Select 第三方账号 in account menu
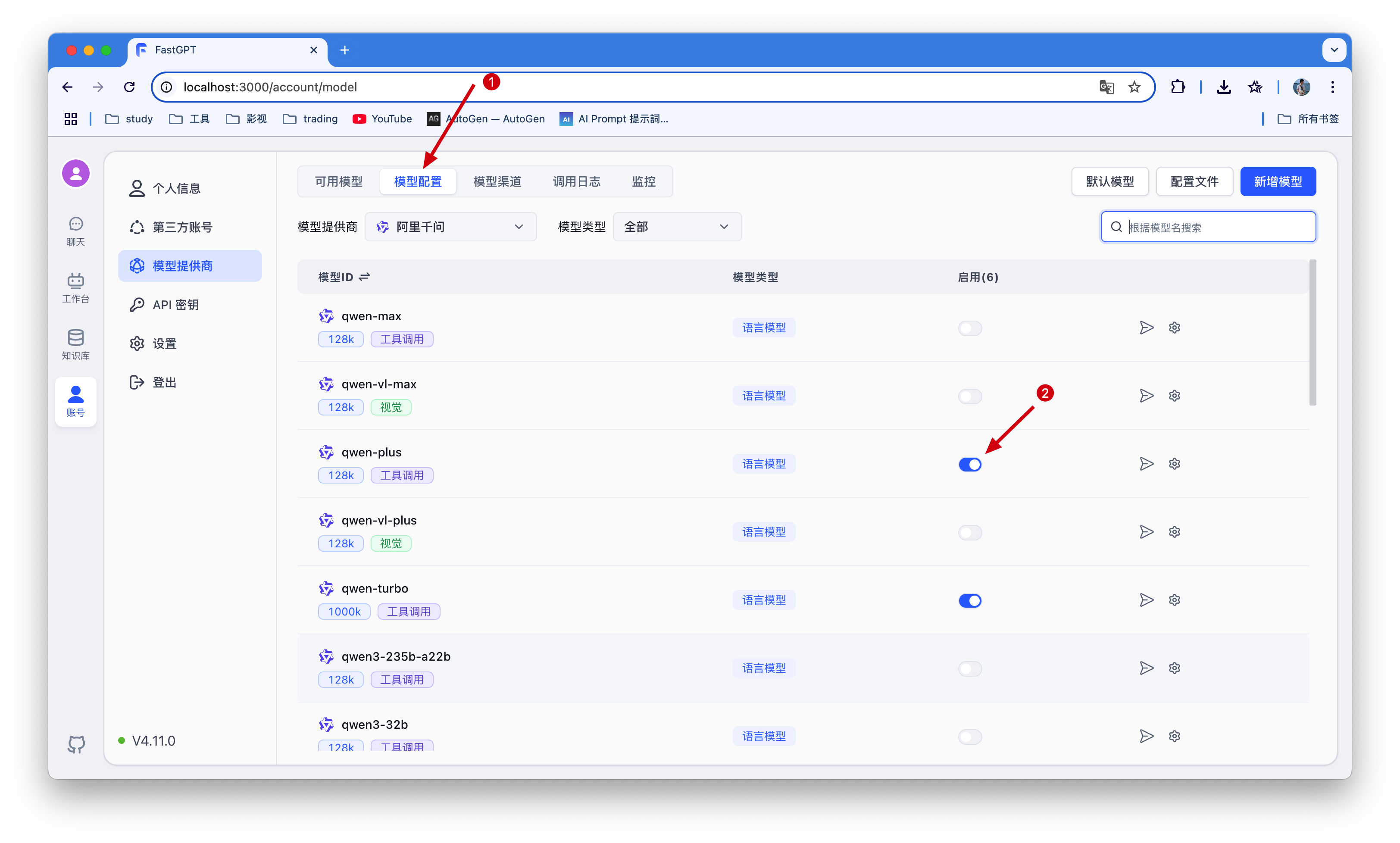Screen dimensions: 1400x843 [x=190, y=227]
